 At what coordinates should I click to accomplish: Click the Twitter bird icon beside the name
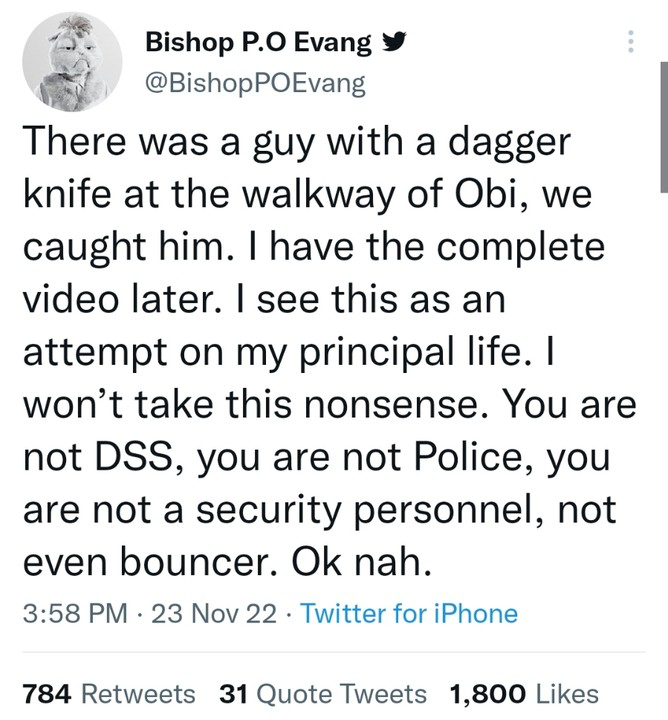[x=392, y=42]
